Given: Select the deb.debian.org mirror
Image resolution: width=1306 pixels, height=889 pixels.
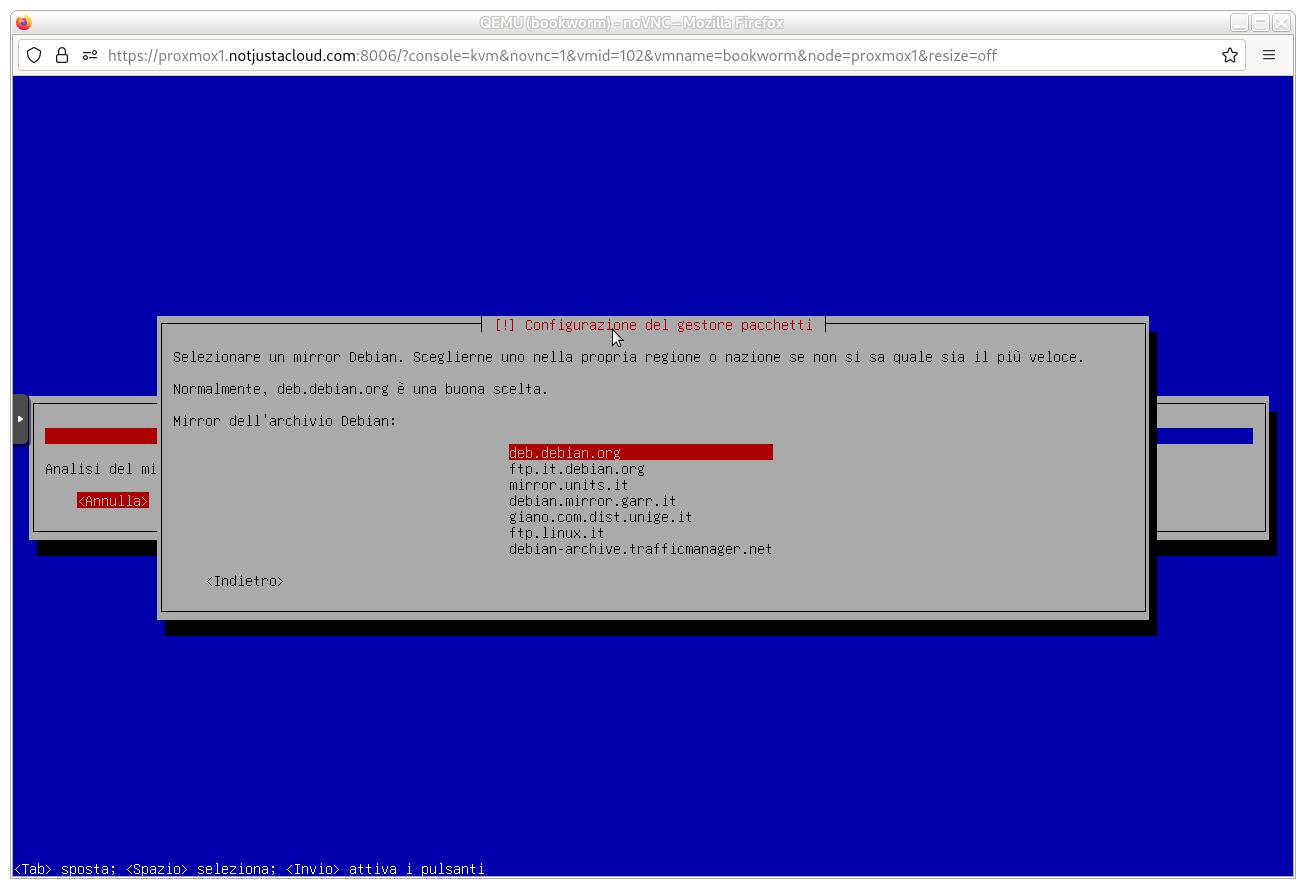Looking at the screenshot, I should tap(640, 453).
